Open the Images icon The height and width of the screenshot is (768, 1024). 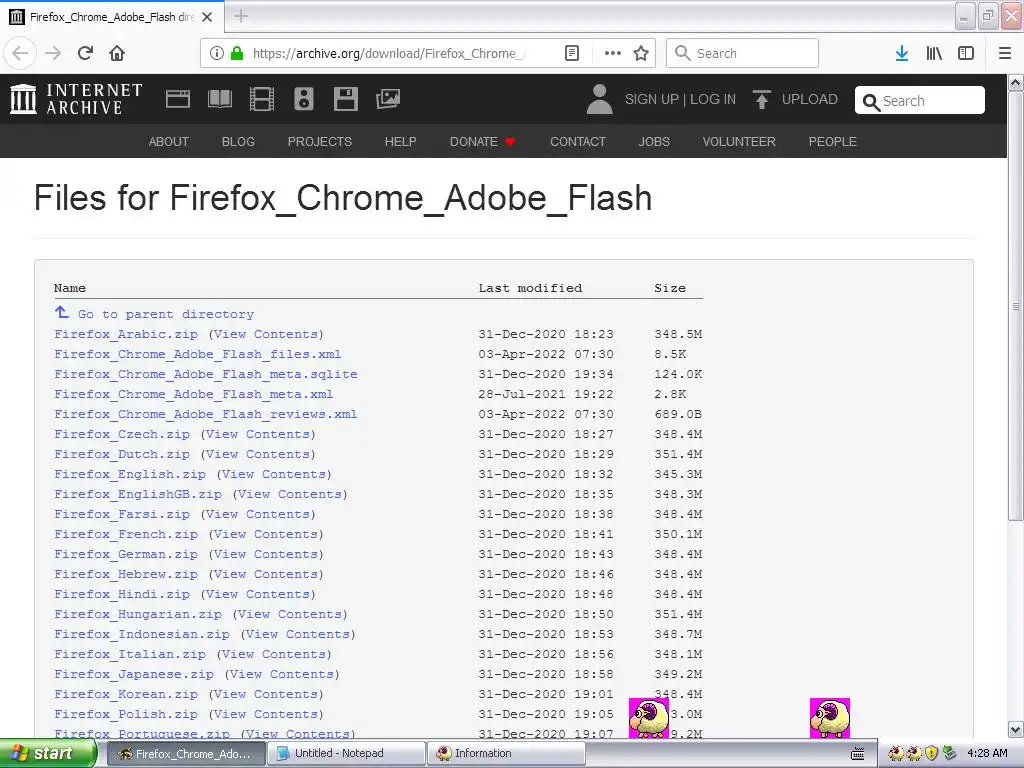coord(388,99)
